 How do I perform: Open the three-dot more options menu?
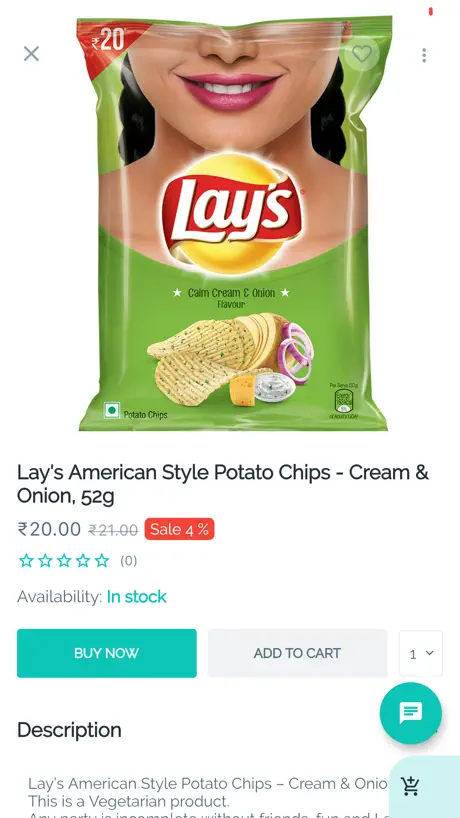point(424,55)
